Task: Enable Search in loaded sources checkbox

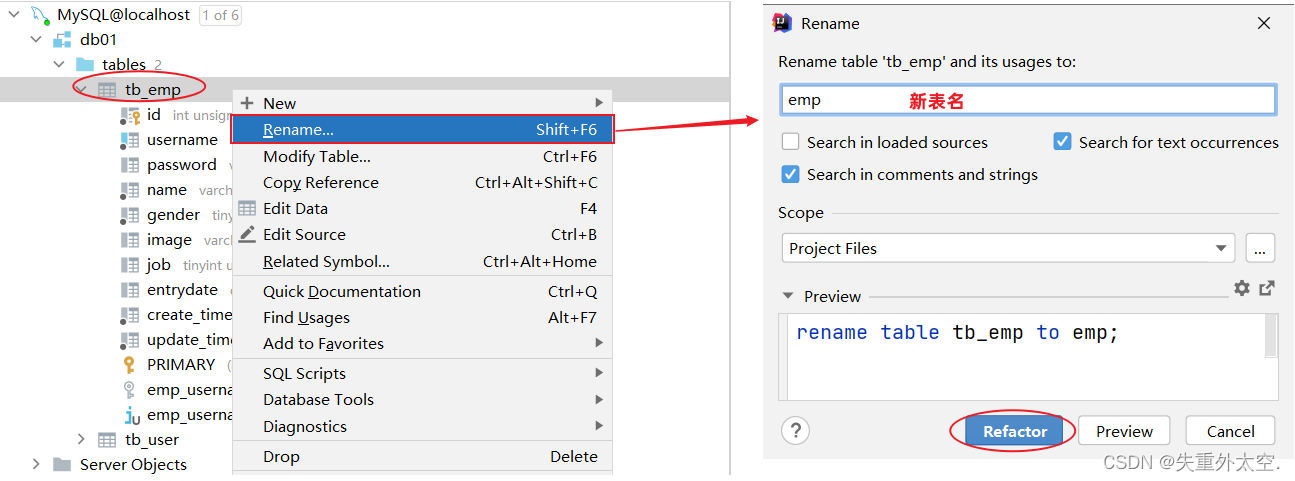Action: tap(791, 142)
